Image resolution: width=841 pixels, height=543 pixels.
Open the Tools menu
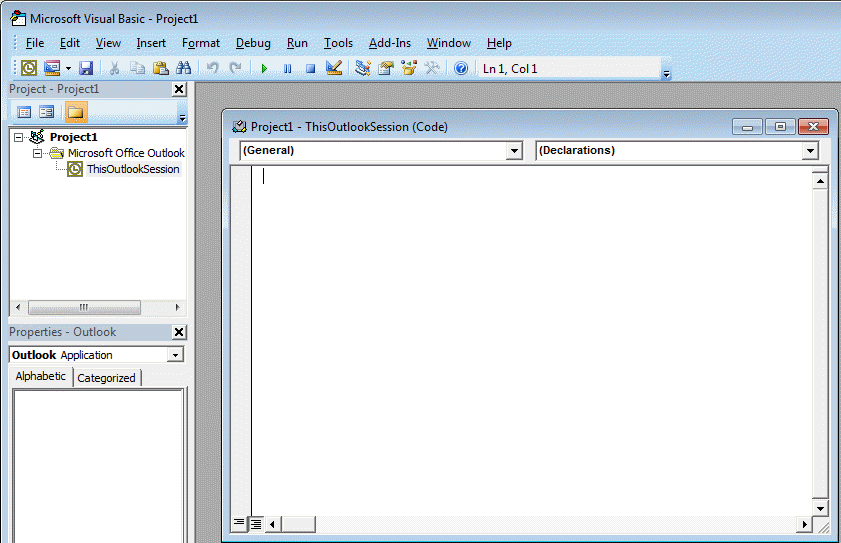tap(338, 43)
